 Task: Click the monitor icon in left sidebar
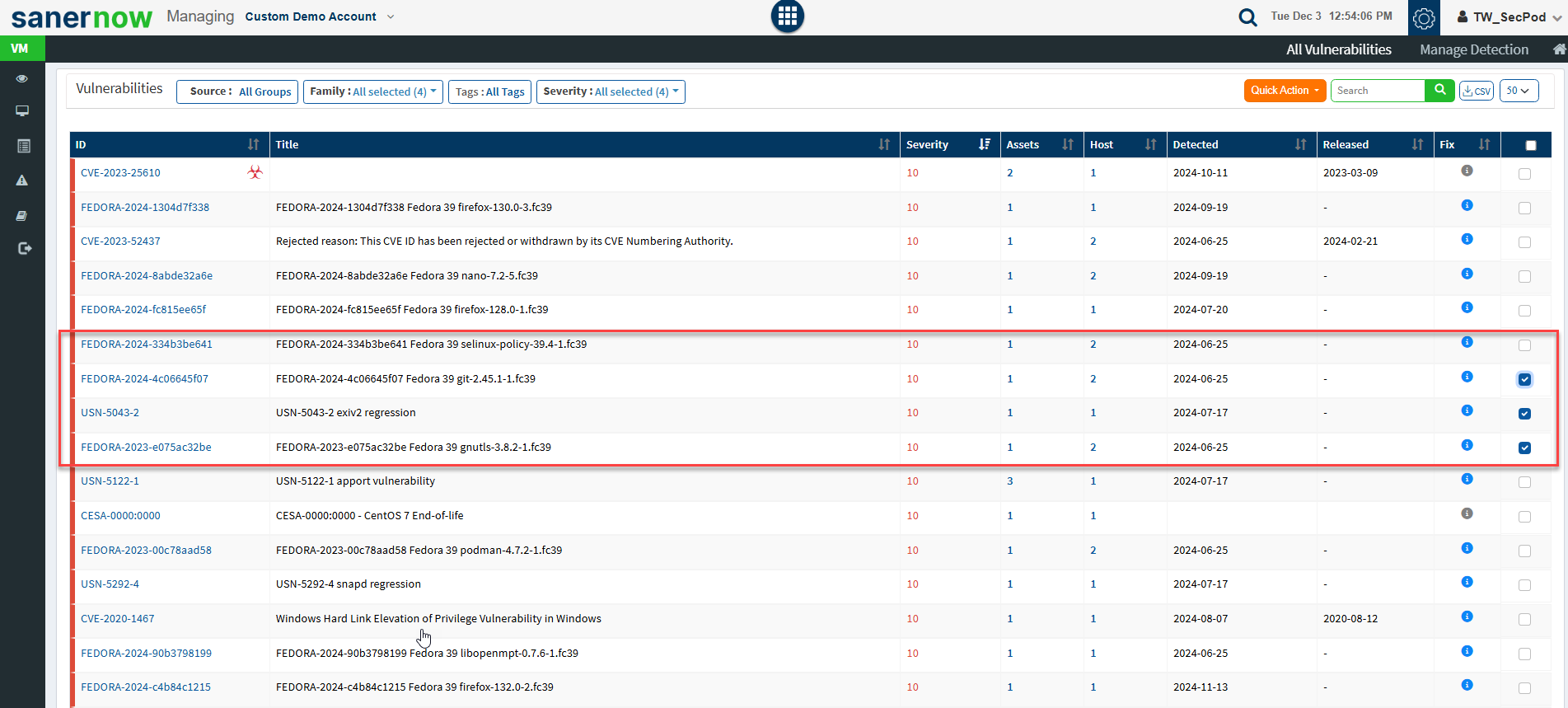click(22, 111)
